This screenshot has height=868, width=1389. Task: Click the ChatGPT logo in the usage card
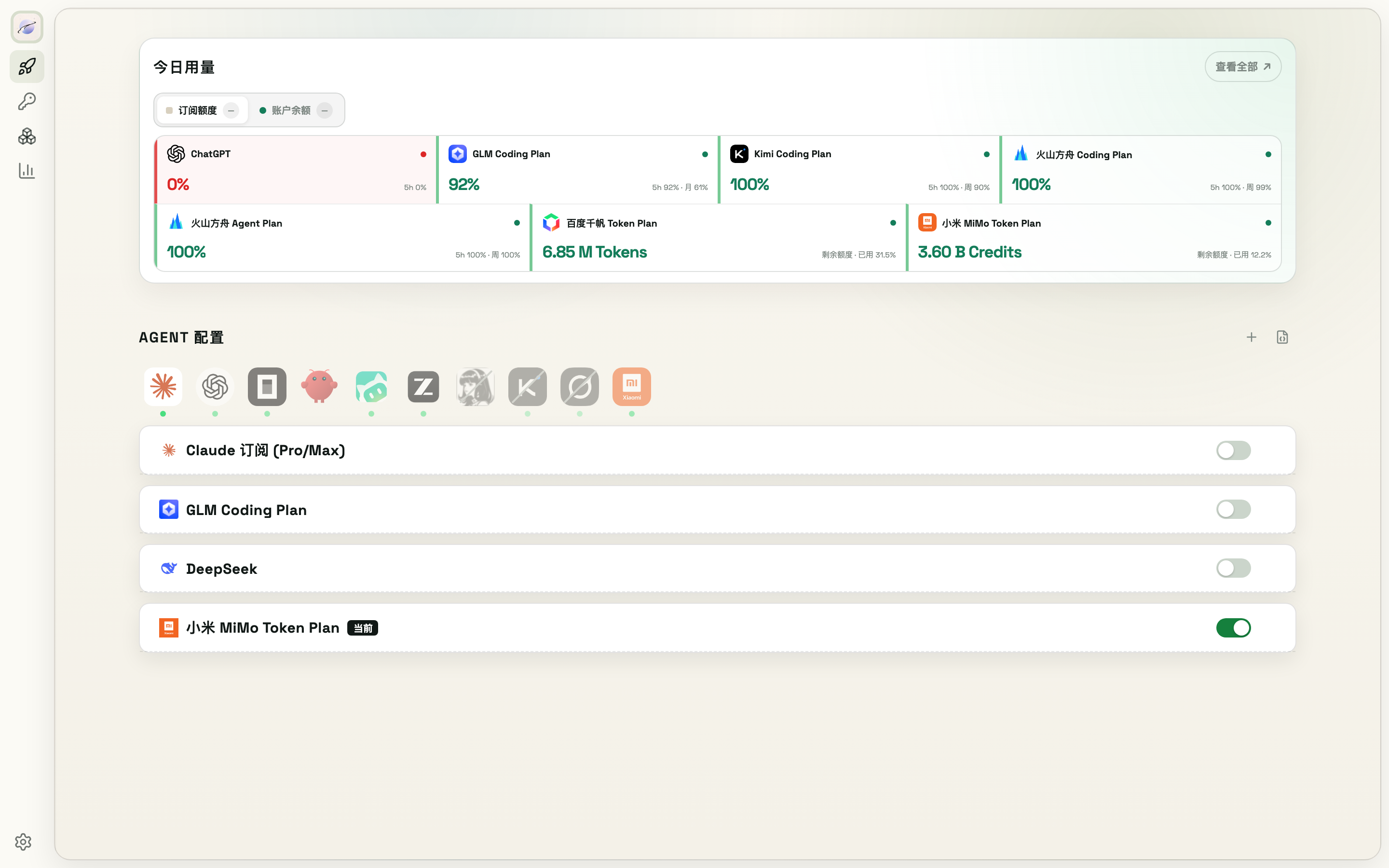(176, 154)
